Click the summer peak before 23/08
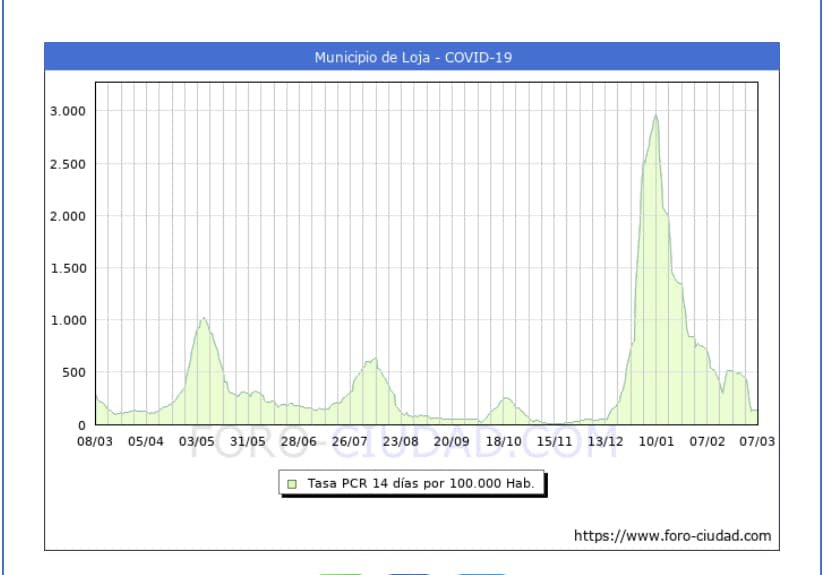This screenshot has width=828, height=575. (374, 359)
